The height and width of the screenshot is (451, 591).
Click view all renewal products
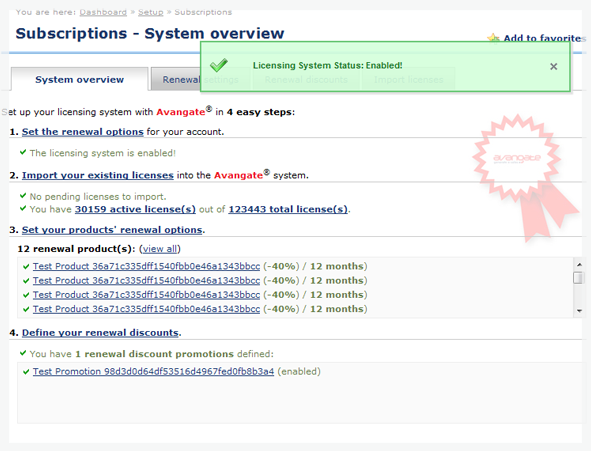point(160,249)
